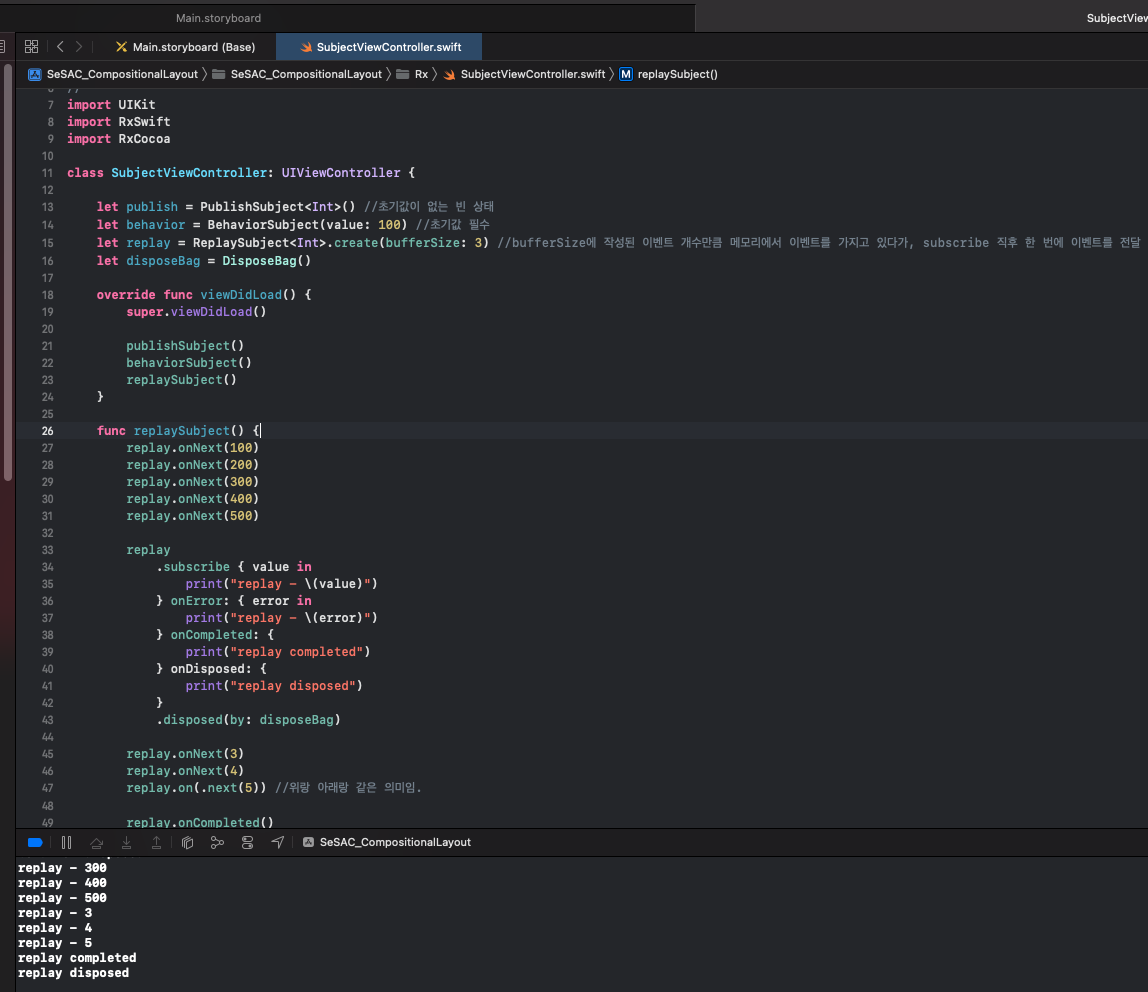
Task: Click console line 'replay completed'
Action: click(77, 958)
